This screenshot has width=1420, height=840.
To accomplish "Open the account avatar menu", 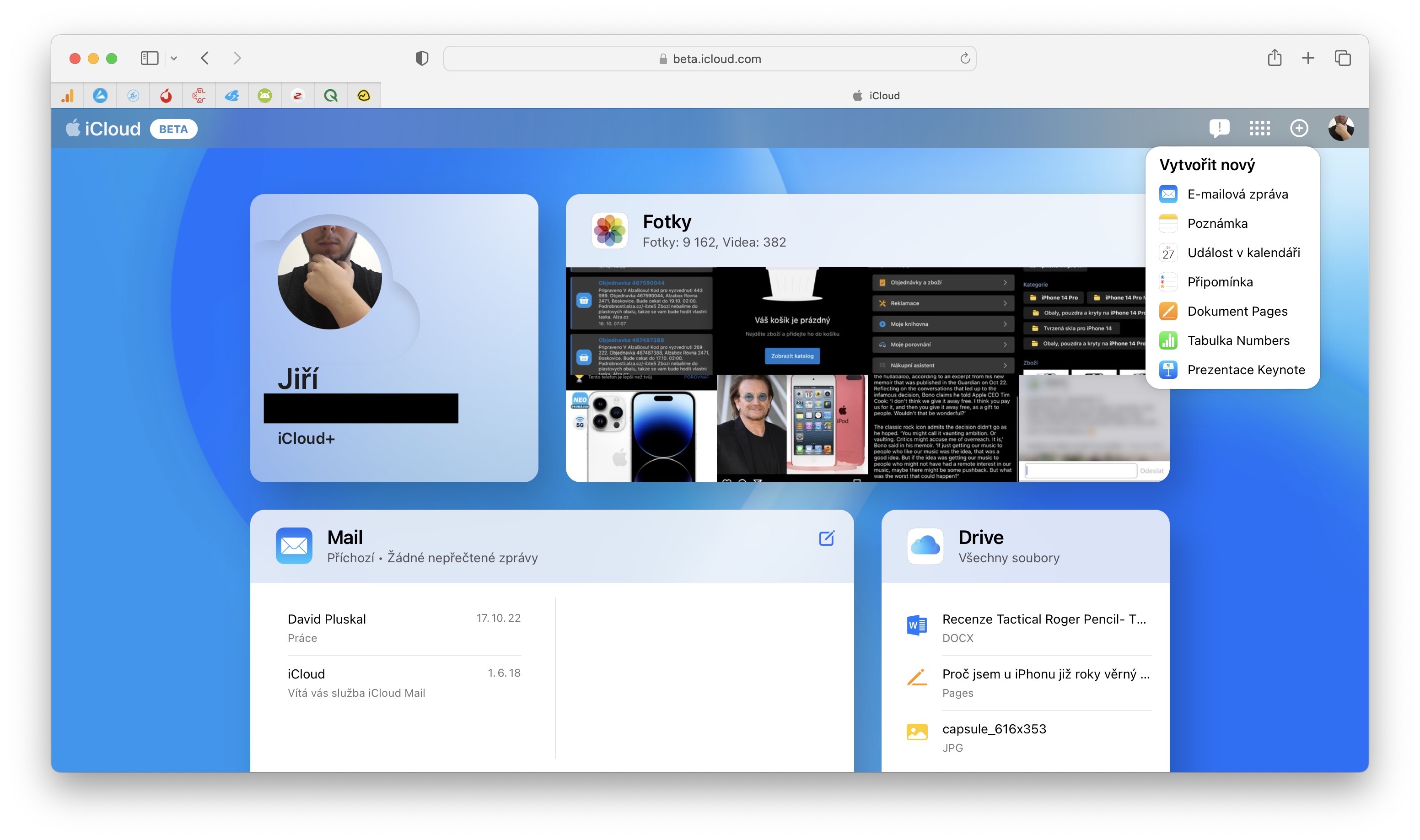I will pos(1340,129).
